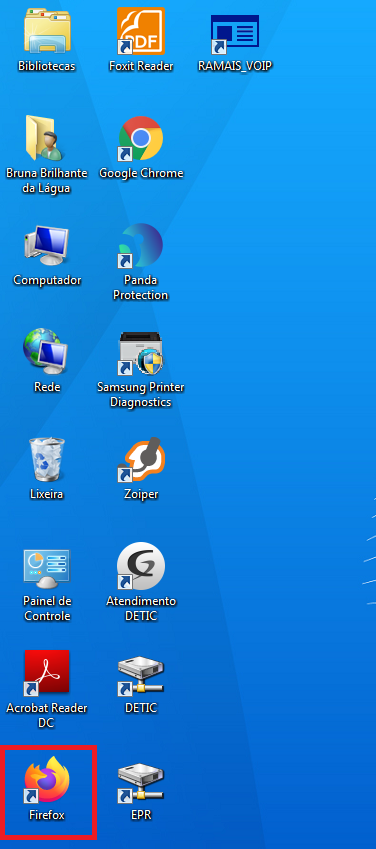Click the Foxit Reader shortcut icon
The height and width of the screenshot is (849, 376).
click(141, 31)
